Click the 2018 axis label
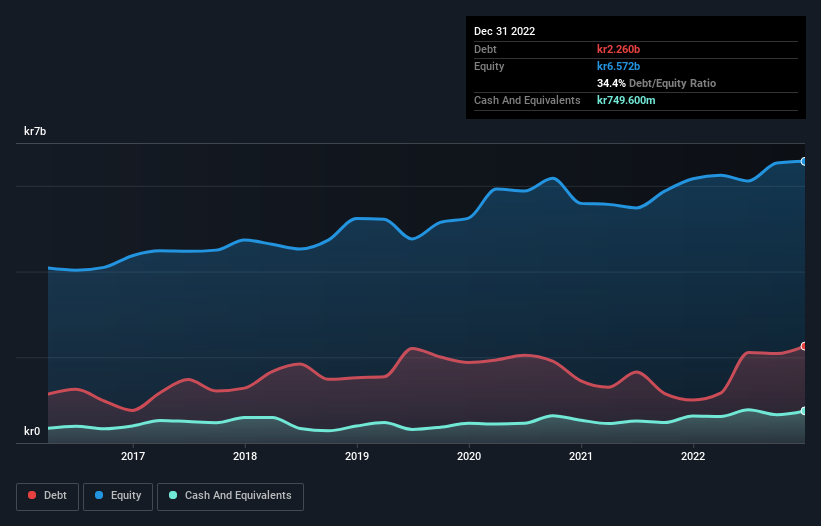The height and width of the screenshot is (526, 821). (245, 456)
